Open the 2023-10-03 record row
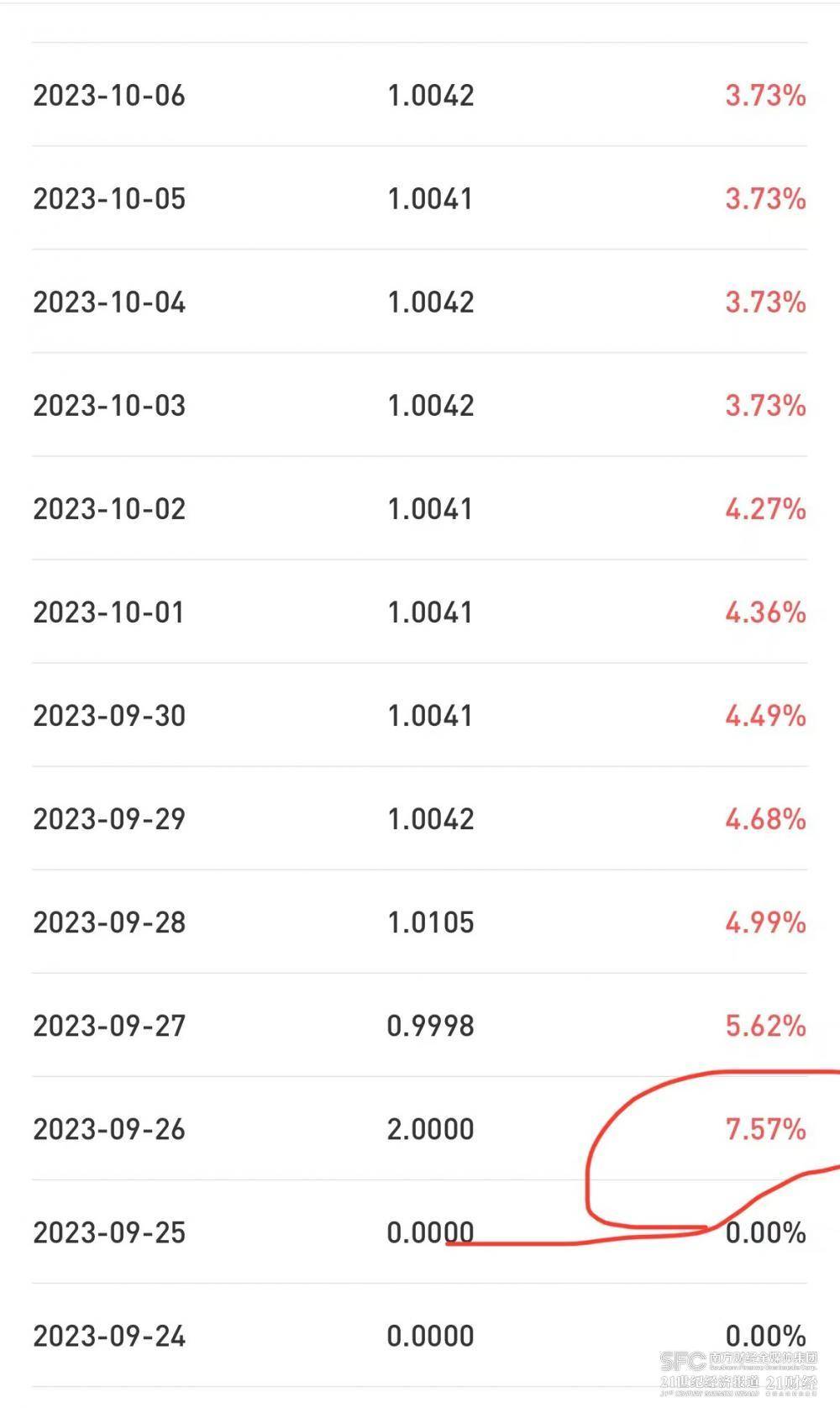 coord(109,406)
